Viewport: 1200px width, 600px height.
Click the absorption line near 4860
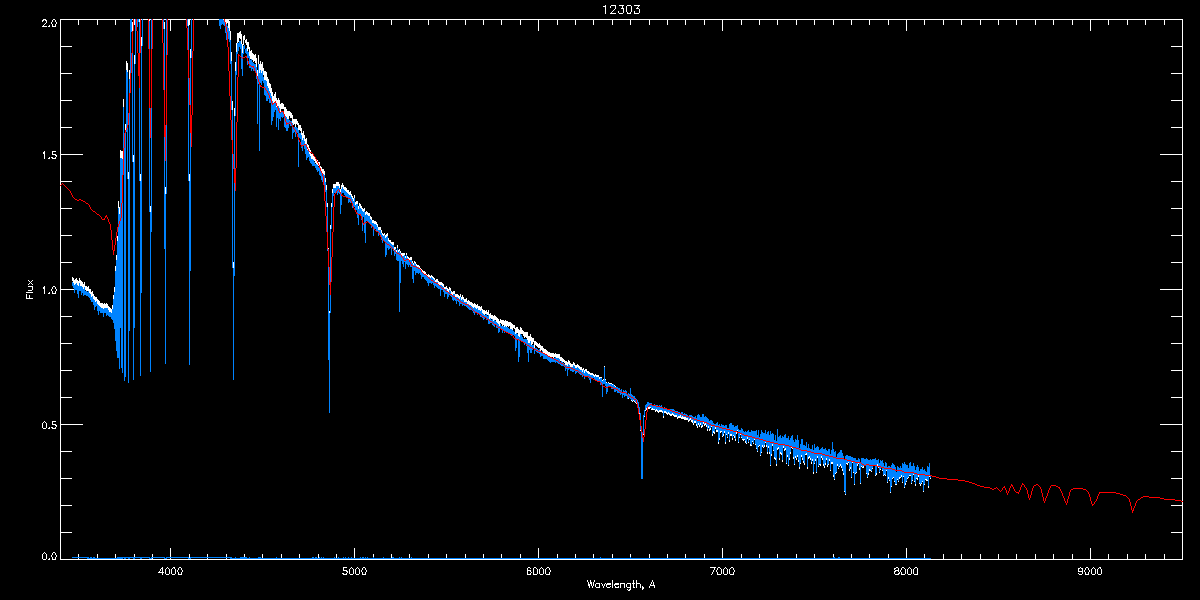(x=329, y=300)
